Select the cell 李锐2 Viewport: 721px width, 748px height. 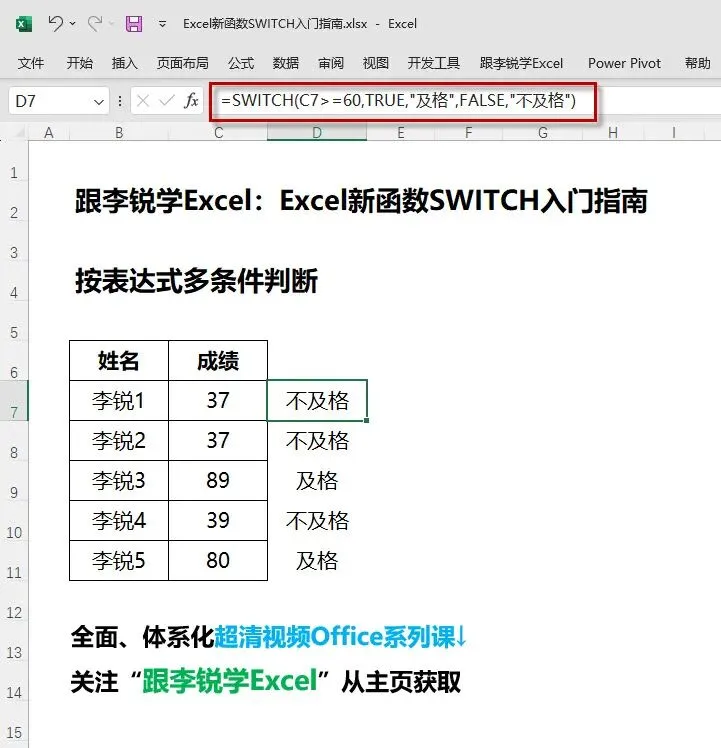[119, 441]
